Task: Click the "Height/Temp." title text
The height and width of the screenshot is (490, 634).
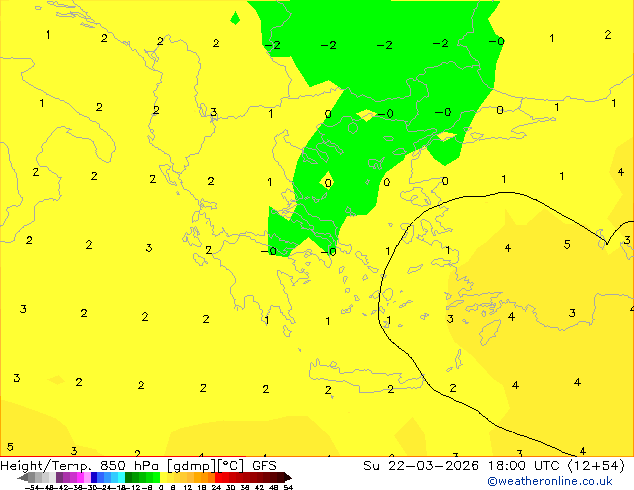Action: pos(46,466)
